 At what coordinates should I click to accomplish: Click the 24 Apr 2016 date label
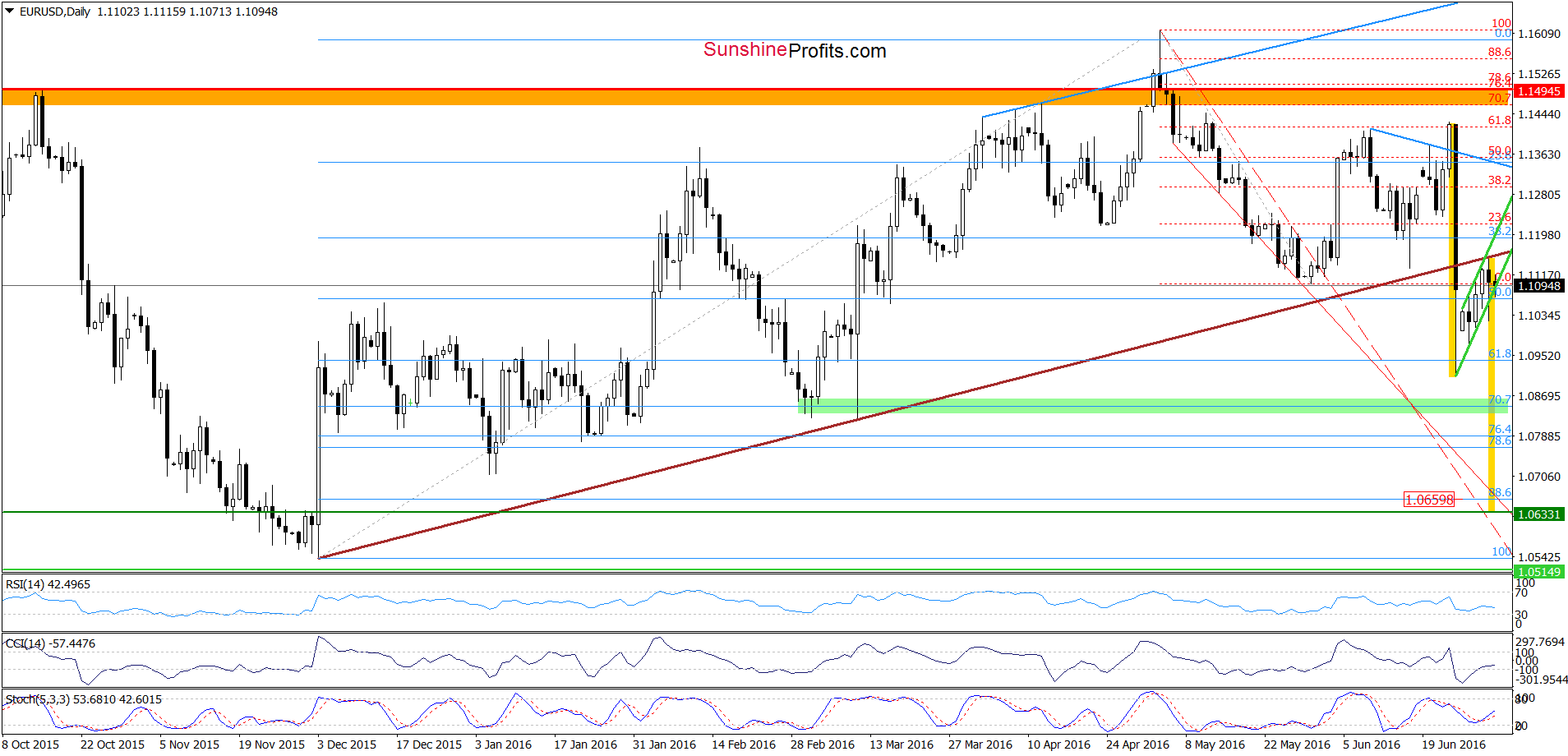coord(1138,744)
